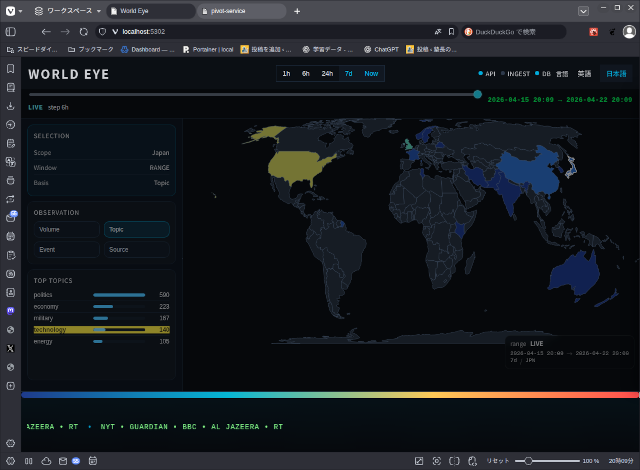Viewport: 640px width, 470px height.
Task: Click the browser reload button
Action: point(84,32)
